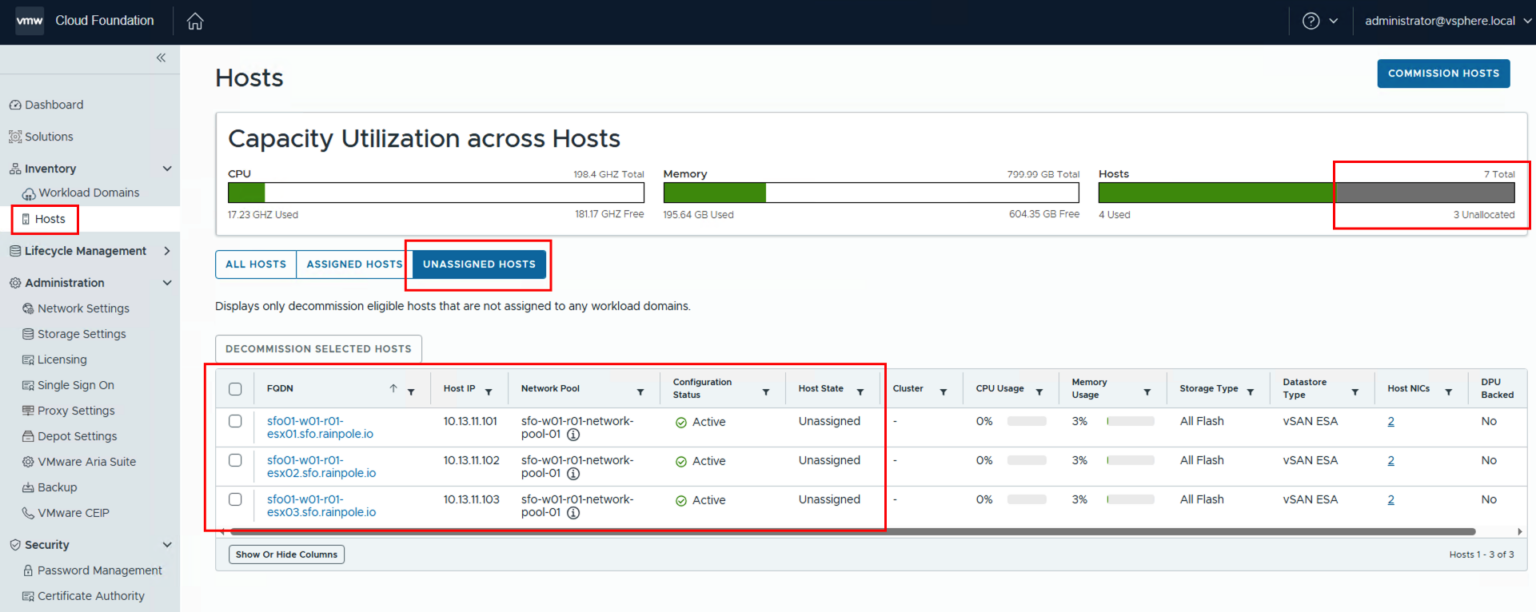This screenshot has width=1536, height=612.
Task: Check the select-all checkbox in the table header
Action: [x=235, y=388]
